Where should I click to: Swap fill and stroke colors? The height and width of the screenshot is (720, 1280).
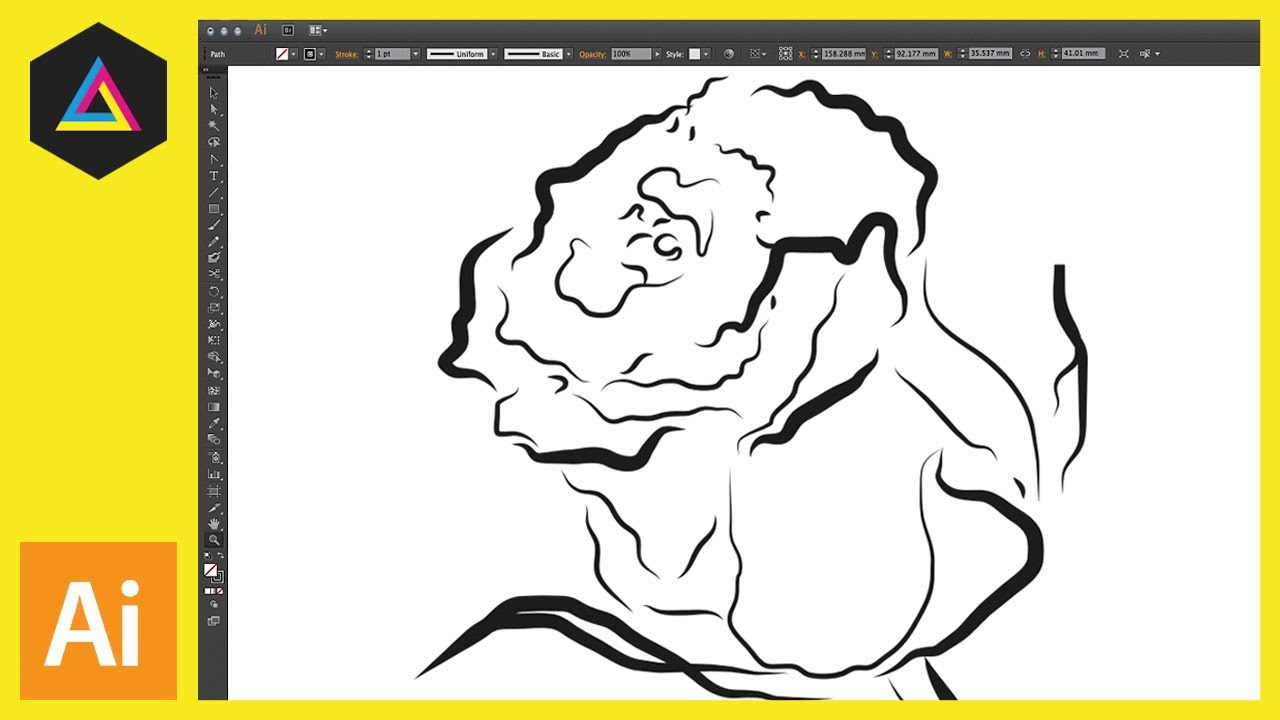tap(220, 555)
